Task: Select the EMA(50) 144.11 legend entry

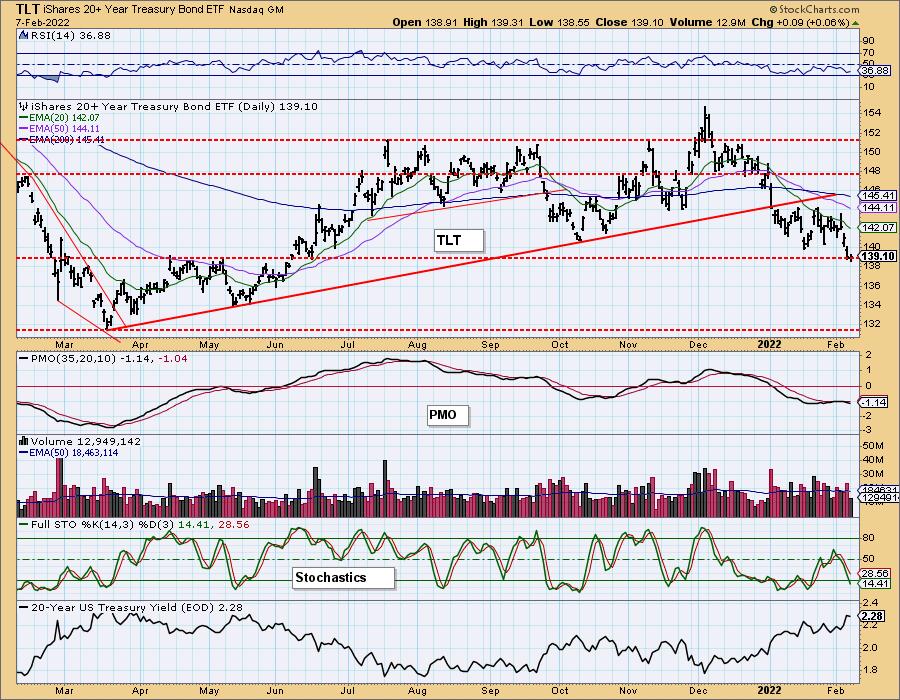Action: [59, 129]
